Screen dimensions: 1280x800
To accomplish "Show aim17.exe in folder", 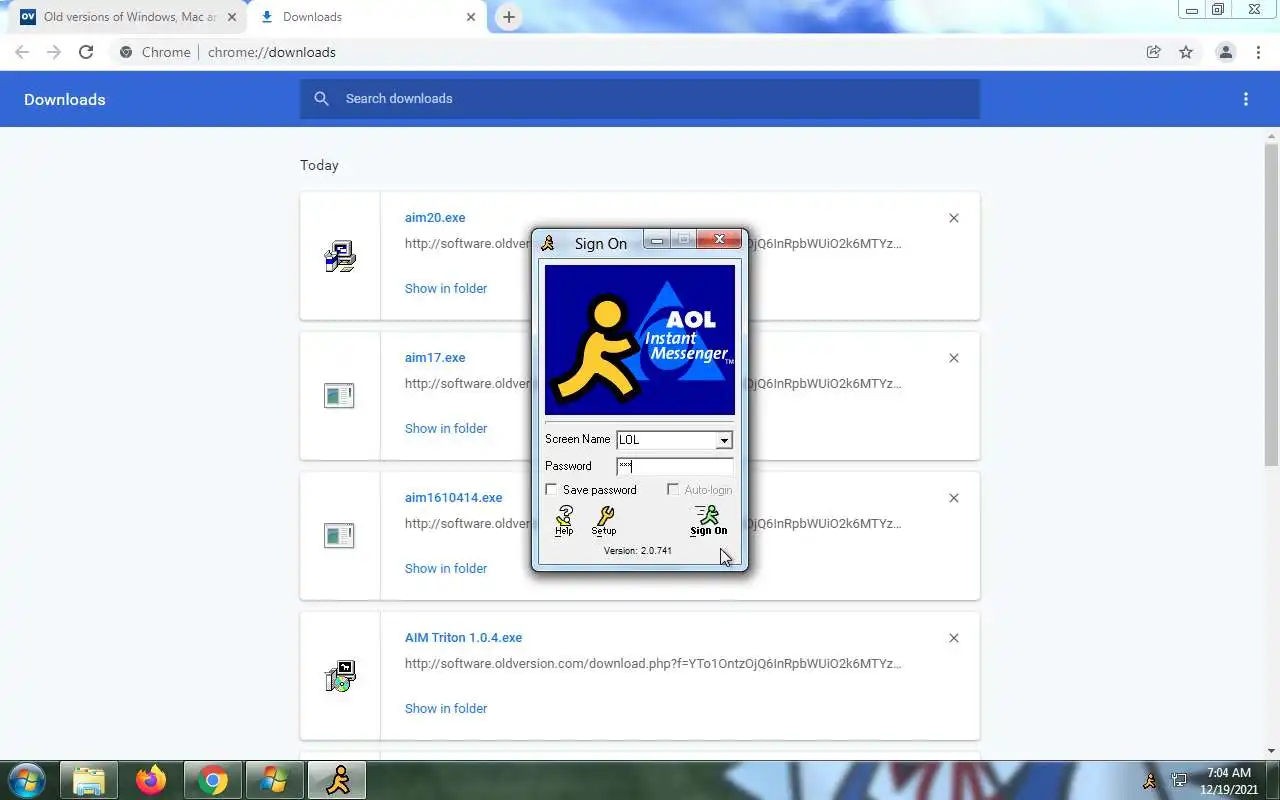I will pyautogui.click(x=446, y=428).
